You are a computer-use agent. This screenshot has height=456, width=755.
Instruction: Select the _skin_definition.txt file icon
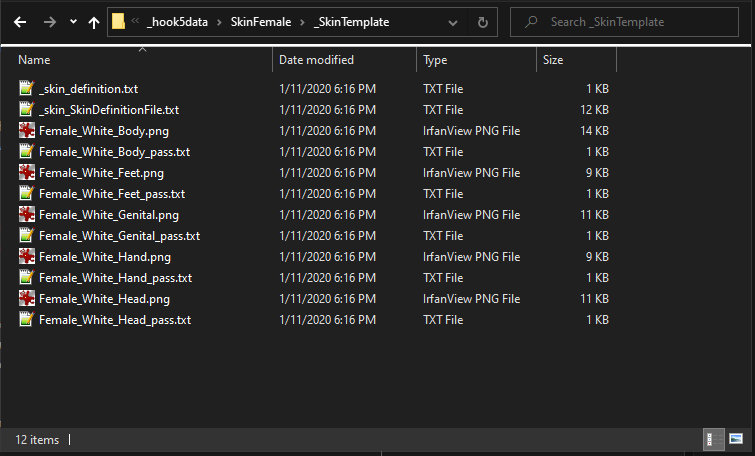coord(26,88)
